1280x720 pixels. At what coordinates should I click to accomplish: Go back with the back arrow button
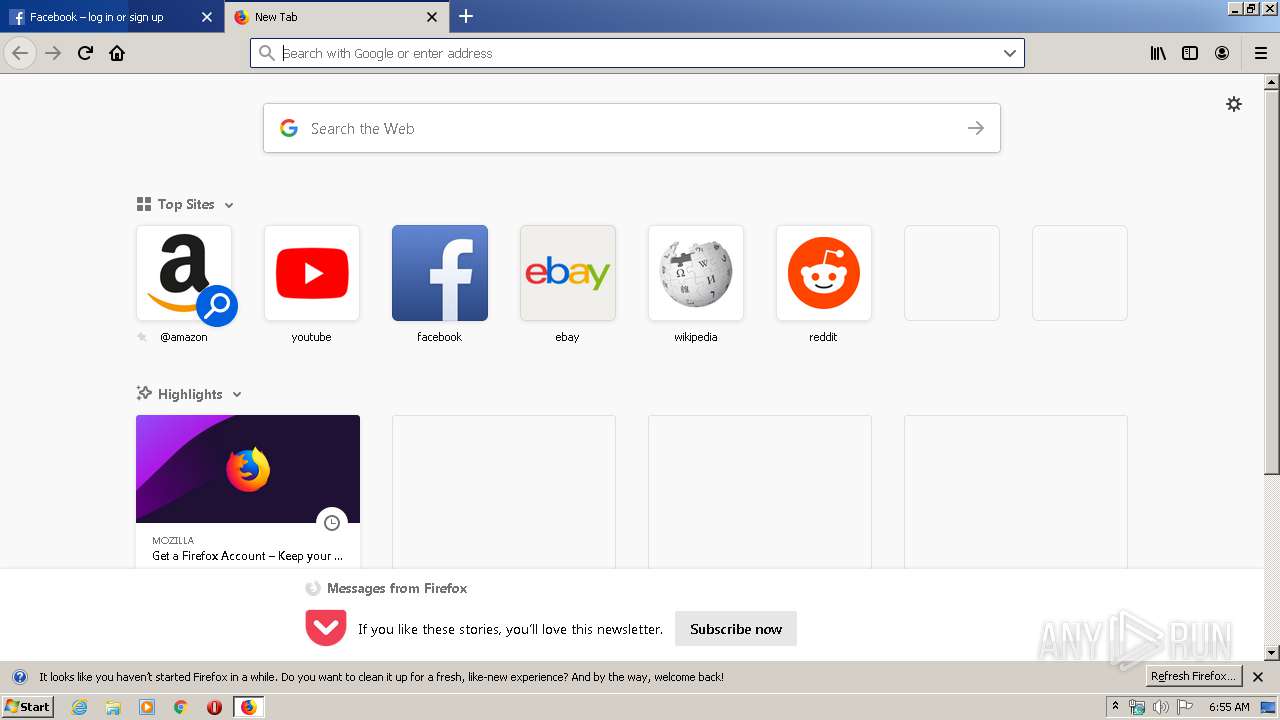20,53
